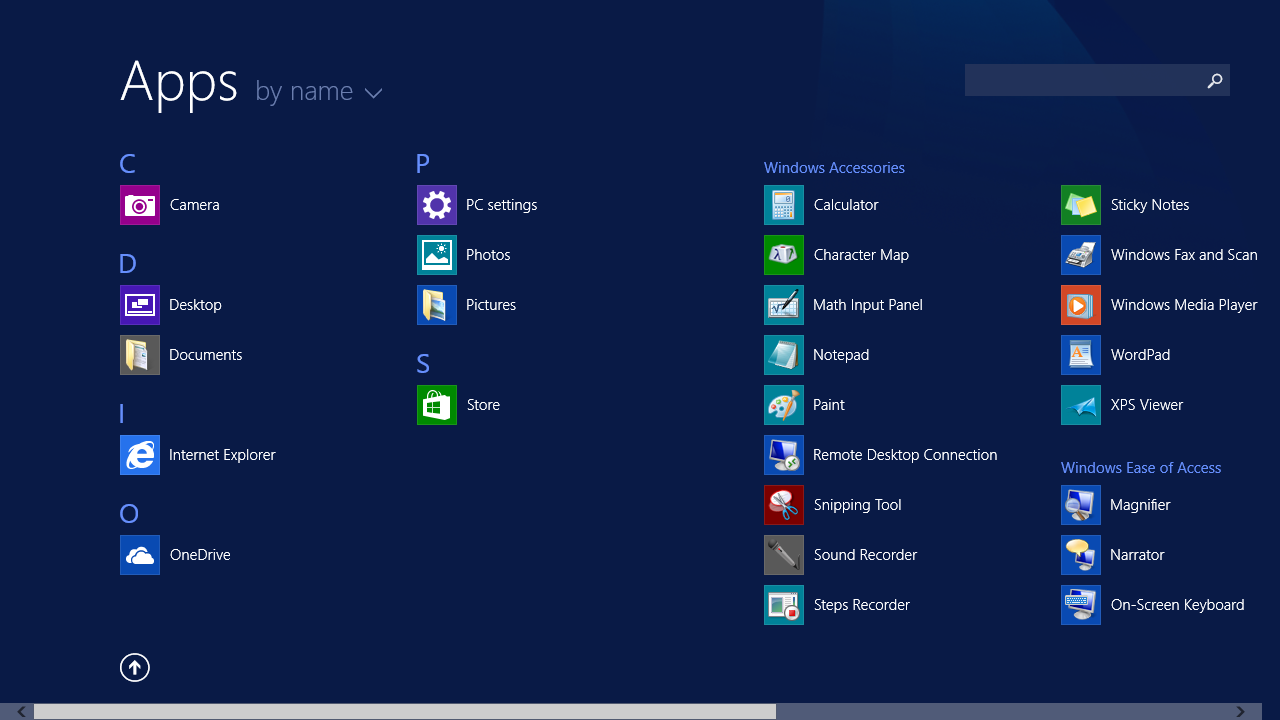Image resolution: width=1280 pixels, height=720 pixels.
Task: Launch the Desktop tile icon
Action: tap(140, 305)
